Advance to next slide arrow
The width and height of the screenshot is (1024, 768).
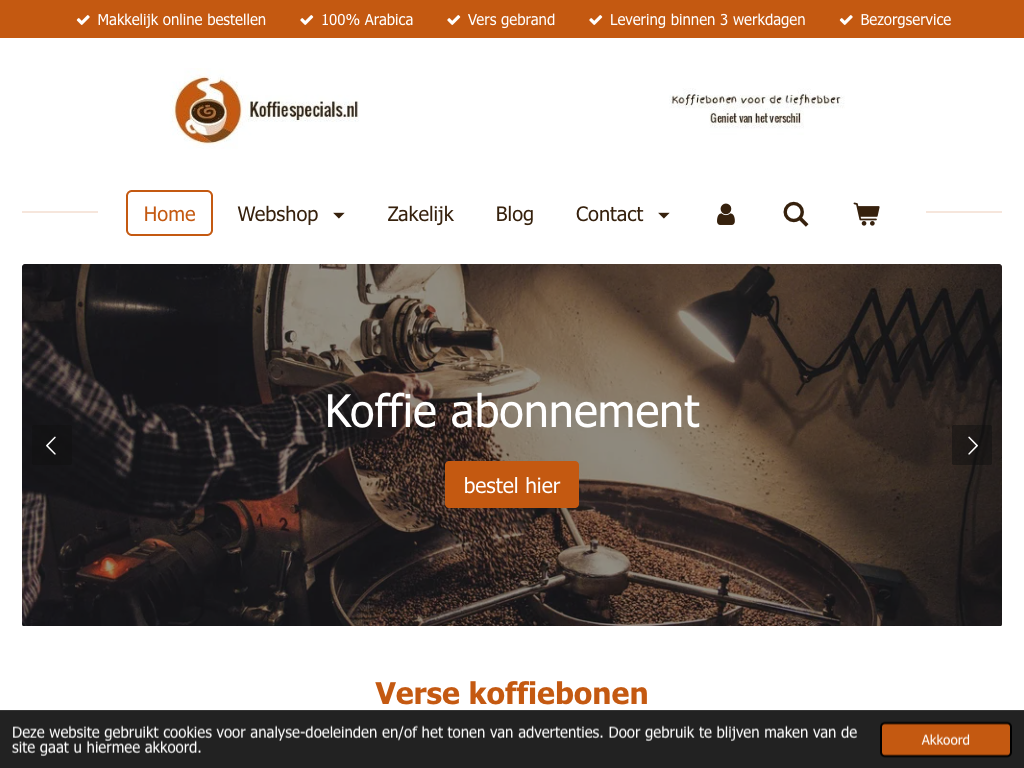coord(972,445)
